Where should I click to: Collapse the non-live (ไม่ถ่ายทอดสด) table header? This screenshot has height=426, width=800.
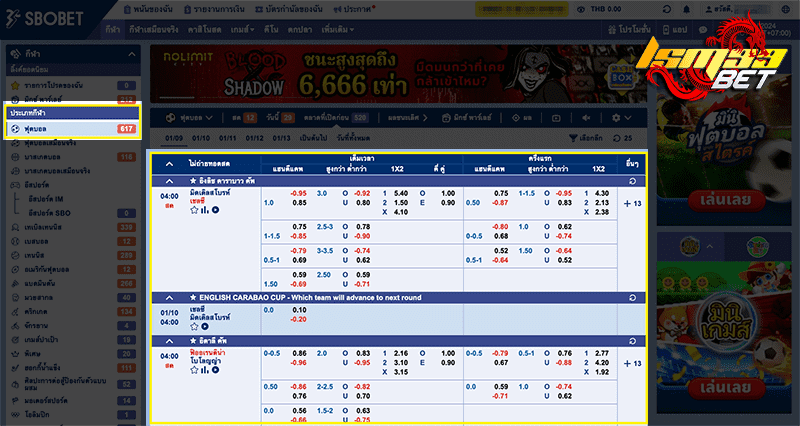pyautogui.click(x=169, y=164)
